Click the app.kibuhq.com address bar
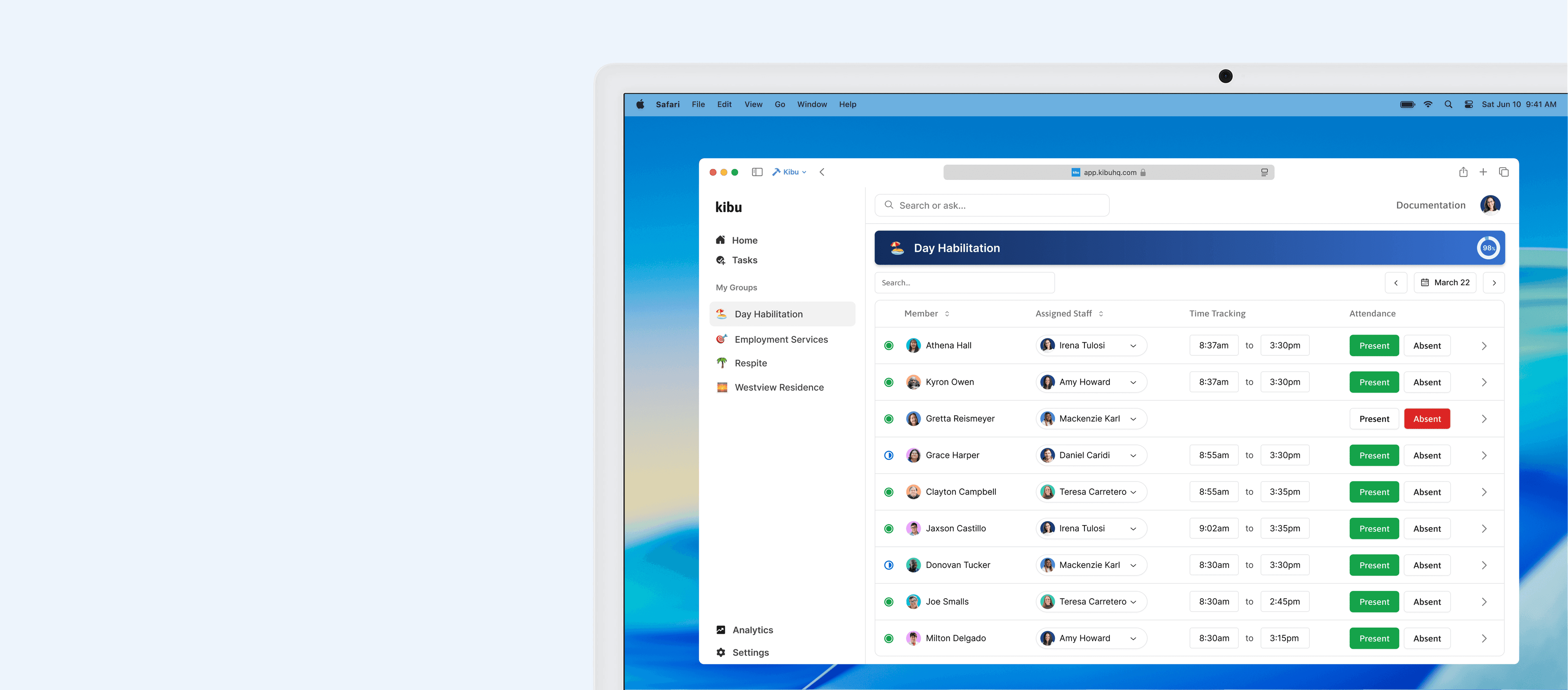Screen dimensions: 1568x690 (x=1109, y=172)
